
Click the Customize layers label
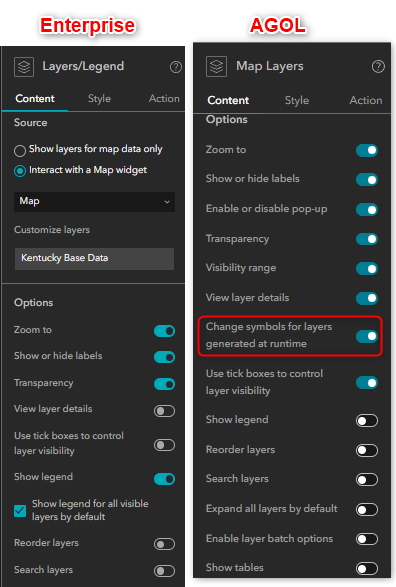(x=52, y=229)
